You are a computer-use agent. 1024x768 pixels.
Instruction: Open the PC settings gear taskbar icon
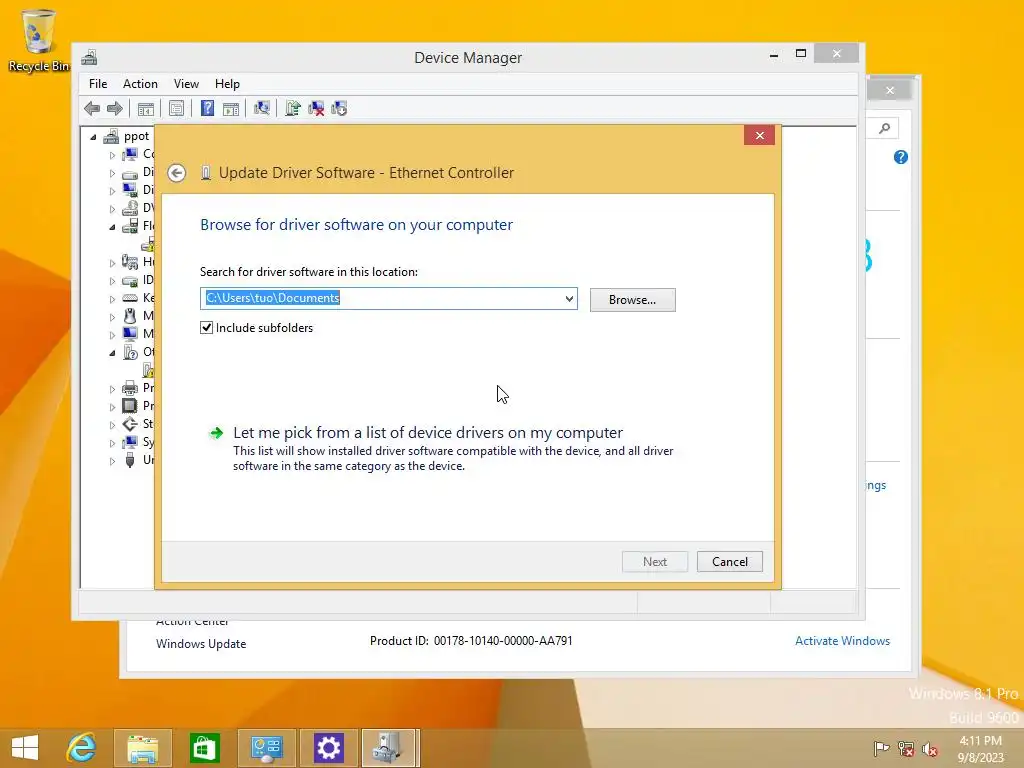click(x=328, y=748)
